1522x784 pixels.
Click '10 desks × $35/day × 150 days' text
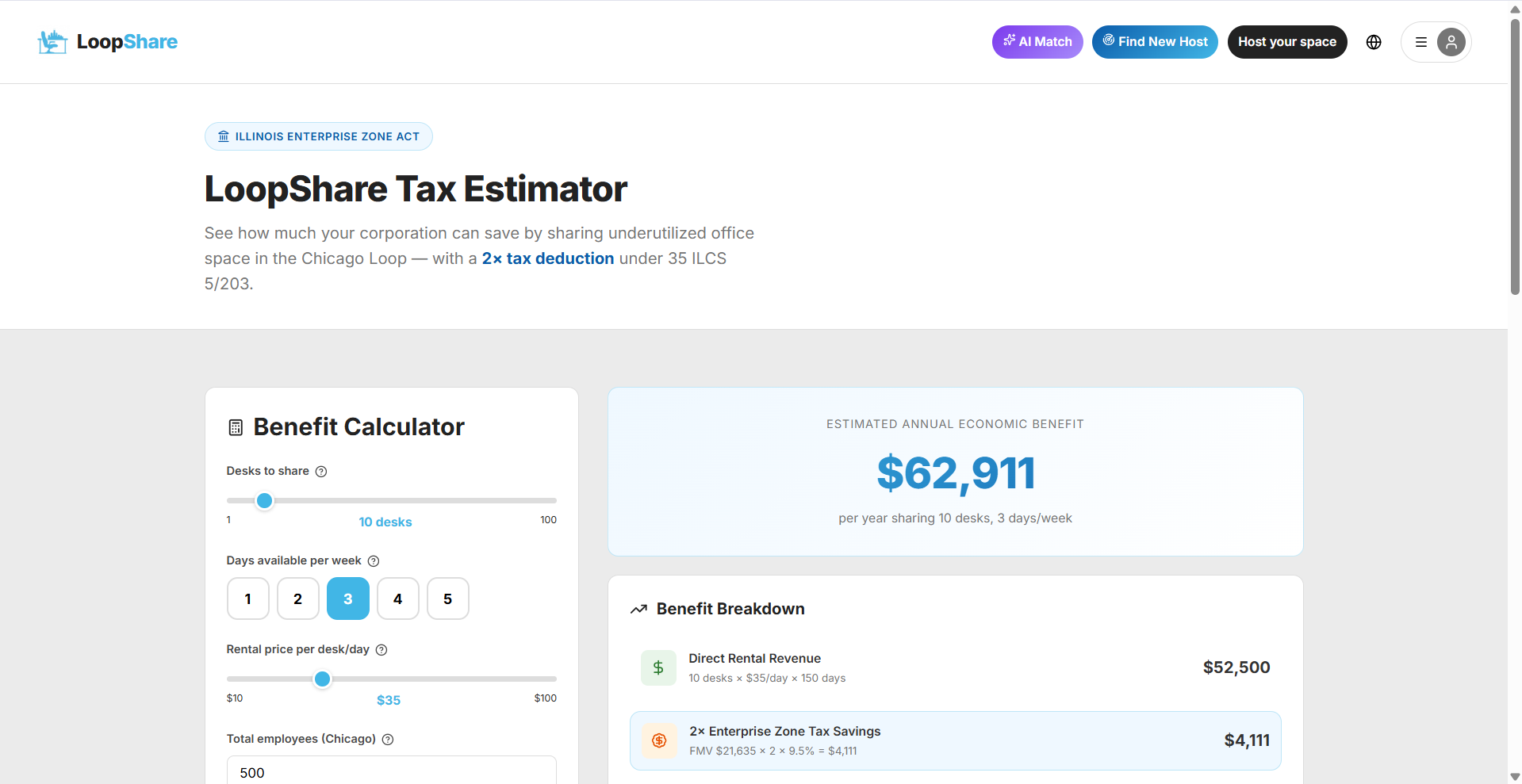767,679
